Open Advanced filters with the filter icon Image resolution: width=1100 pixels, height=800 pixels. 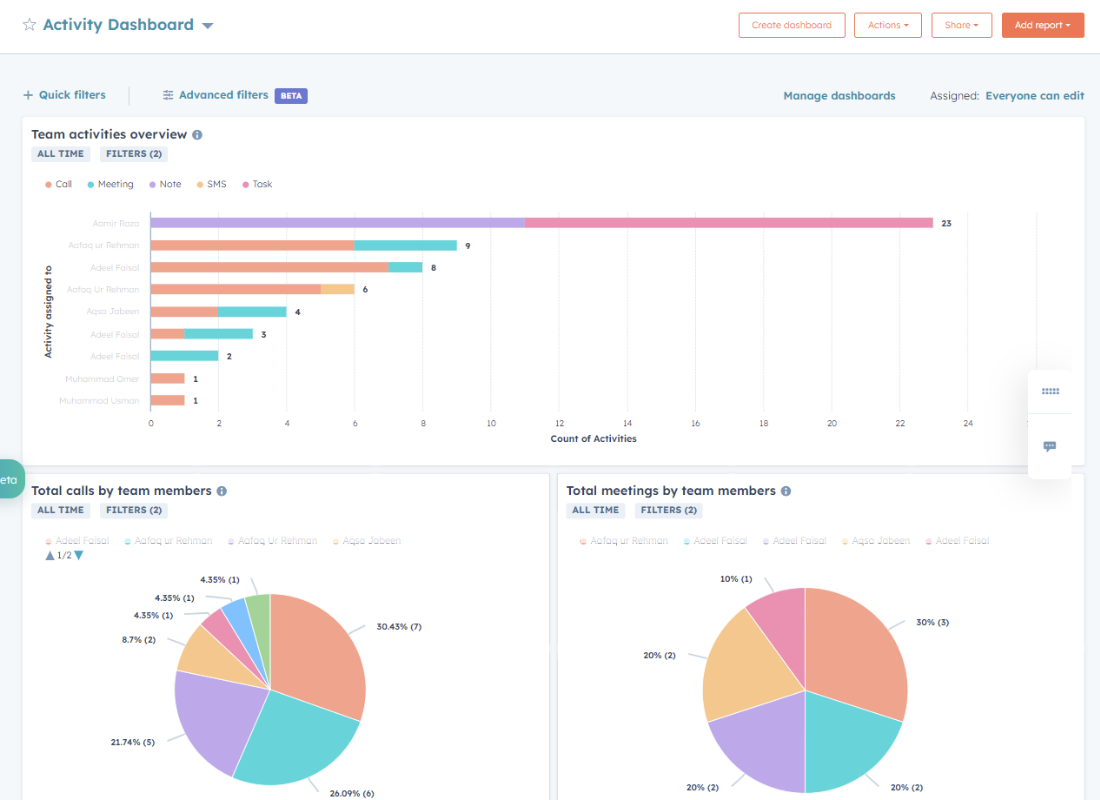167,94
